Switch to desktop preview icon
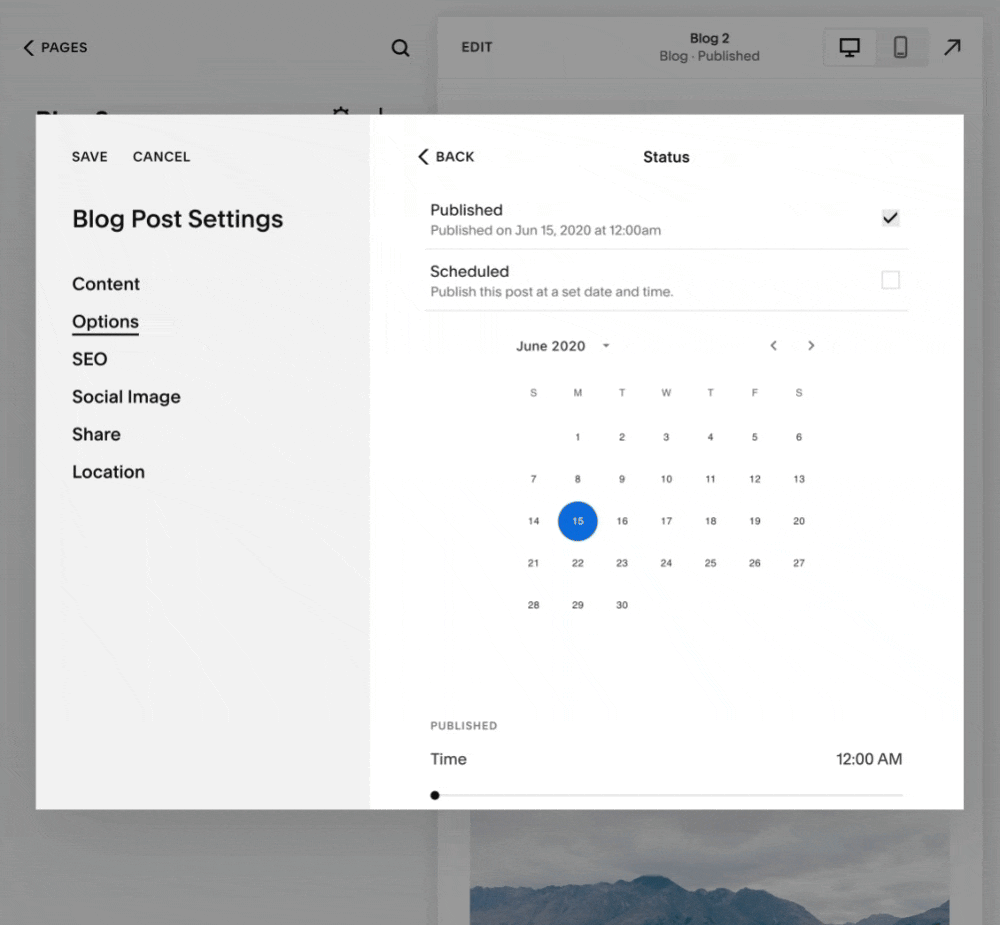Image resolution: width=1000 pixels, height=925 pixels. coord(849,47)
